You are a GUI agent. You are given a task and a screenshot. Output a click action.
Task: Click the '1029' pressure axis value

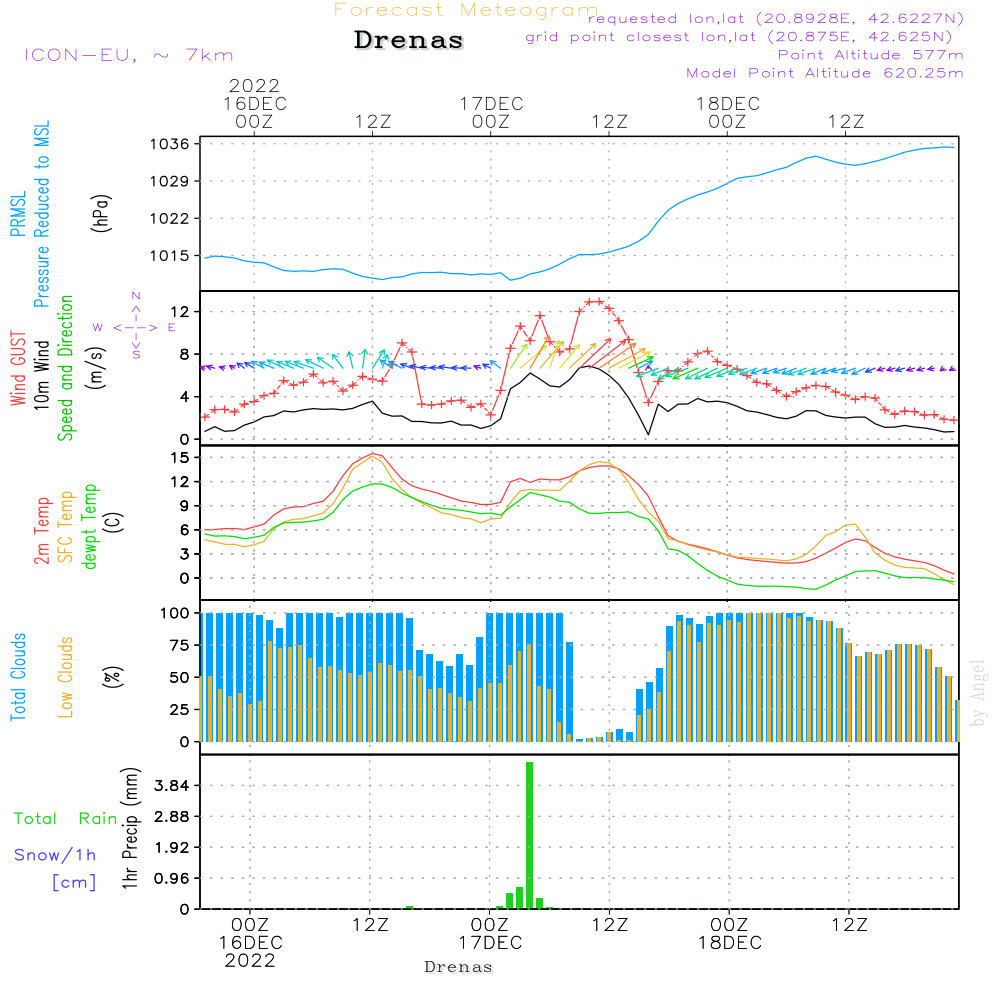(x=170, y=181)
